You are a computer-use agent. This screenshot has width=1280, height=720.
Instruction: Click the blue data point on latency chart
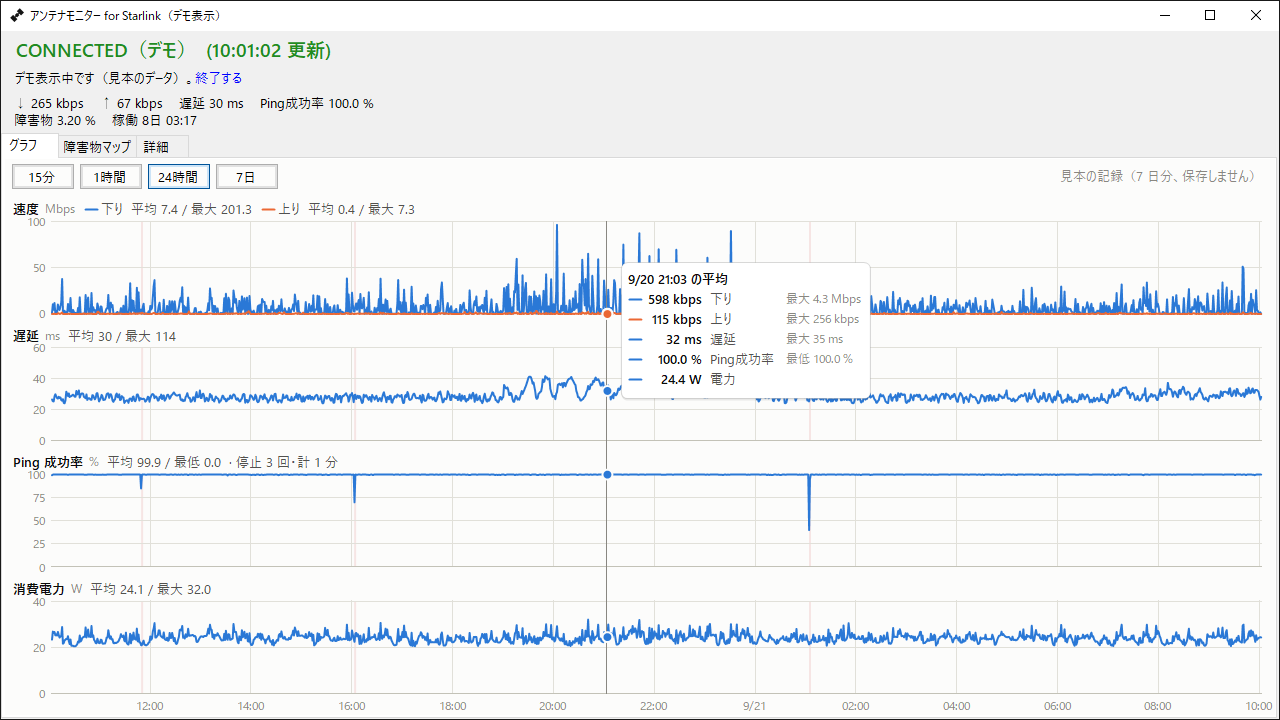607,391
